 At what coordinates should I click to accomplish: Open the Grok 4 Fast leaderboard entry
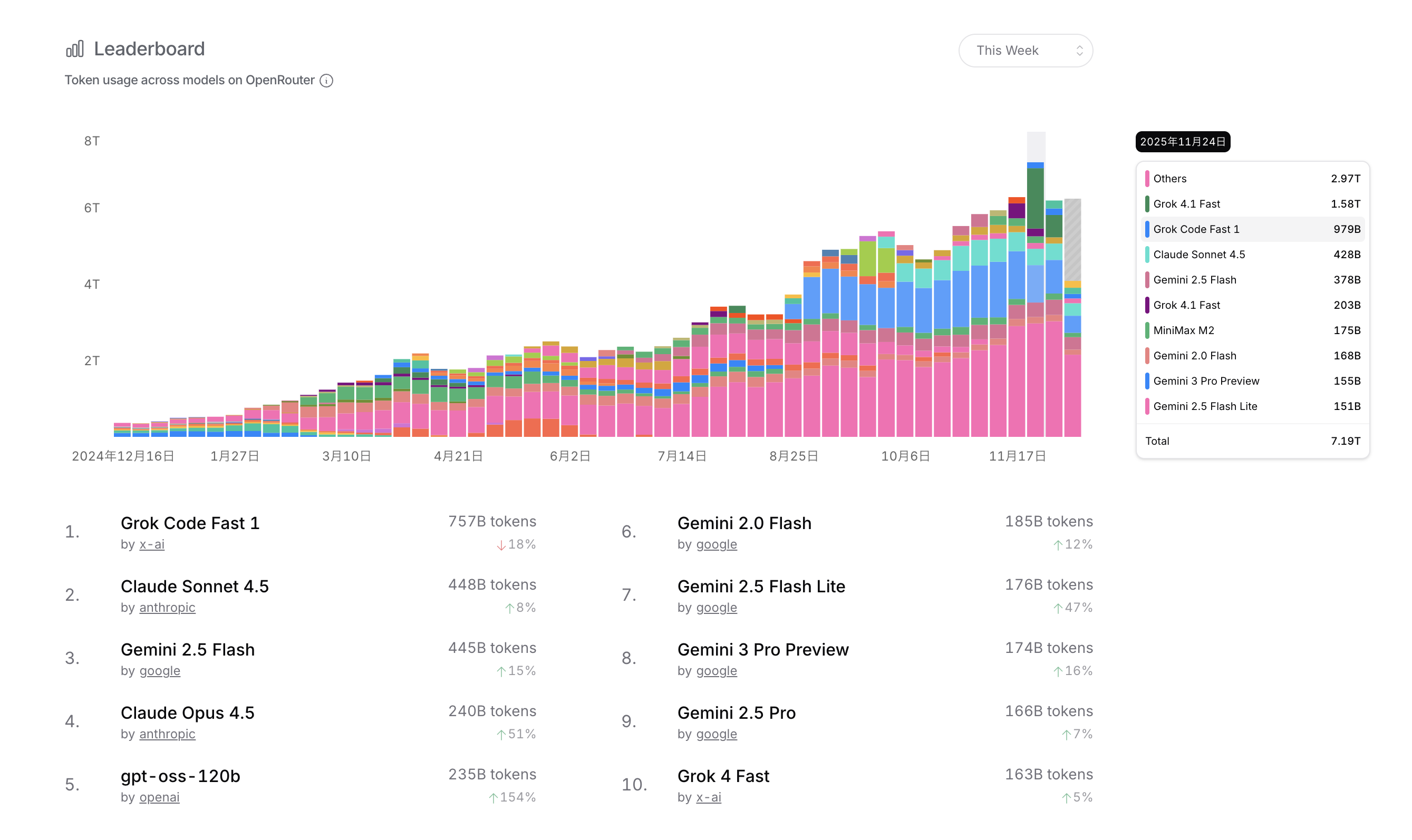click(723, 776)
